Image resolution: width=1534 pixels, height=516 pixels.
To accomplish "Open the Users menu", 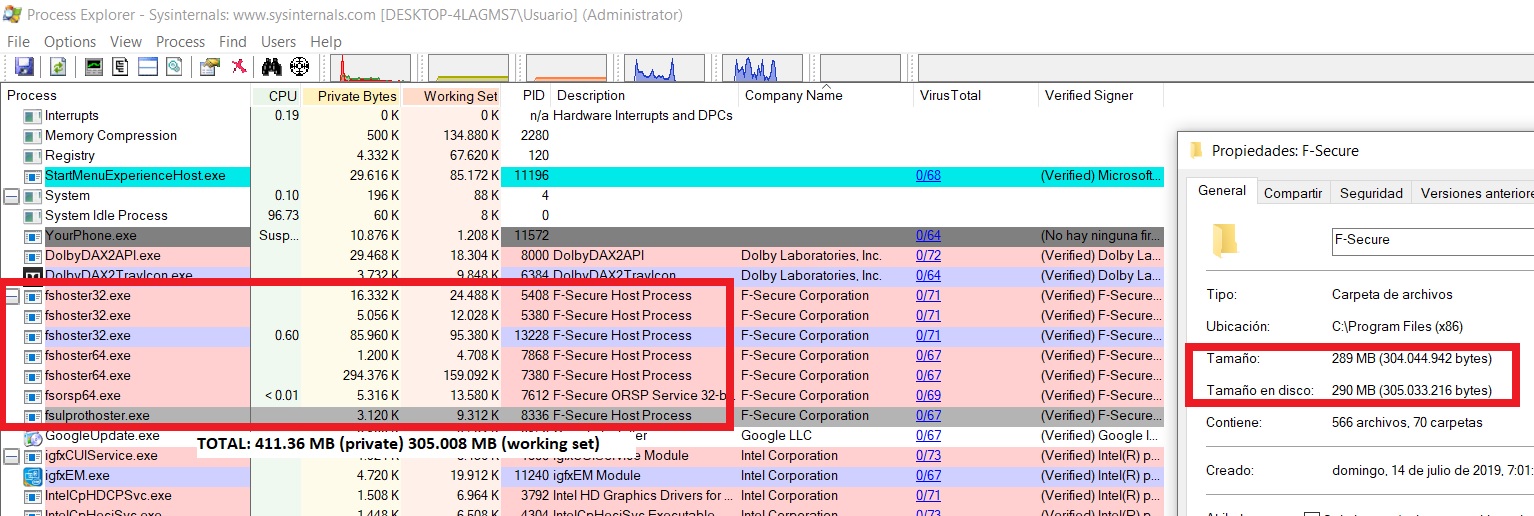I will click(x=278, y=41).
